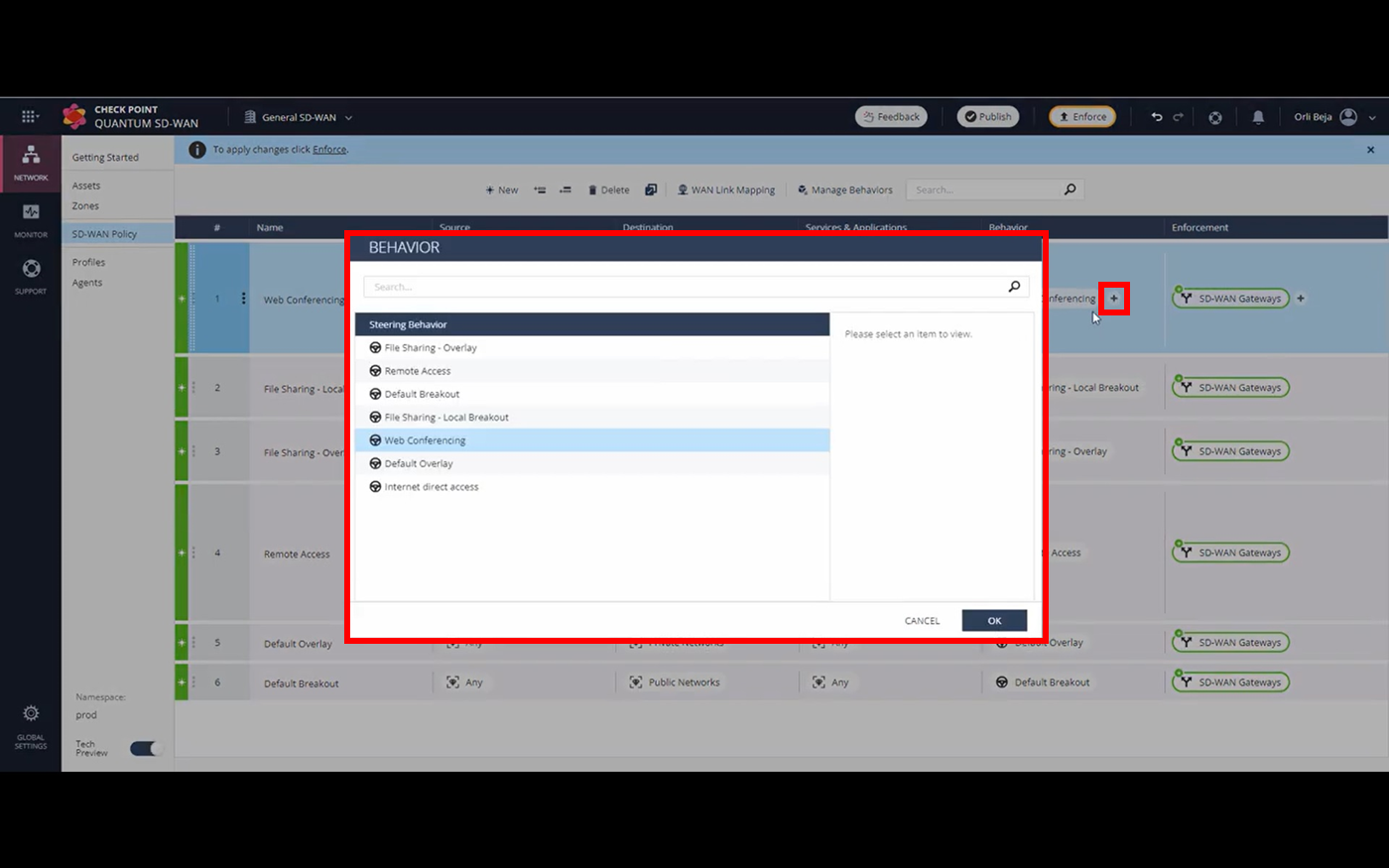
Task: Click Delete in the policy toolbar
Action: coord(609,189)
